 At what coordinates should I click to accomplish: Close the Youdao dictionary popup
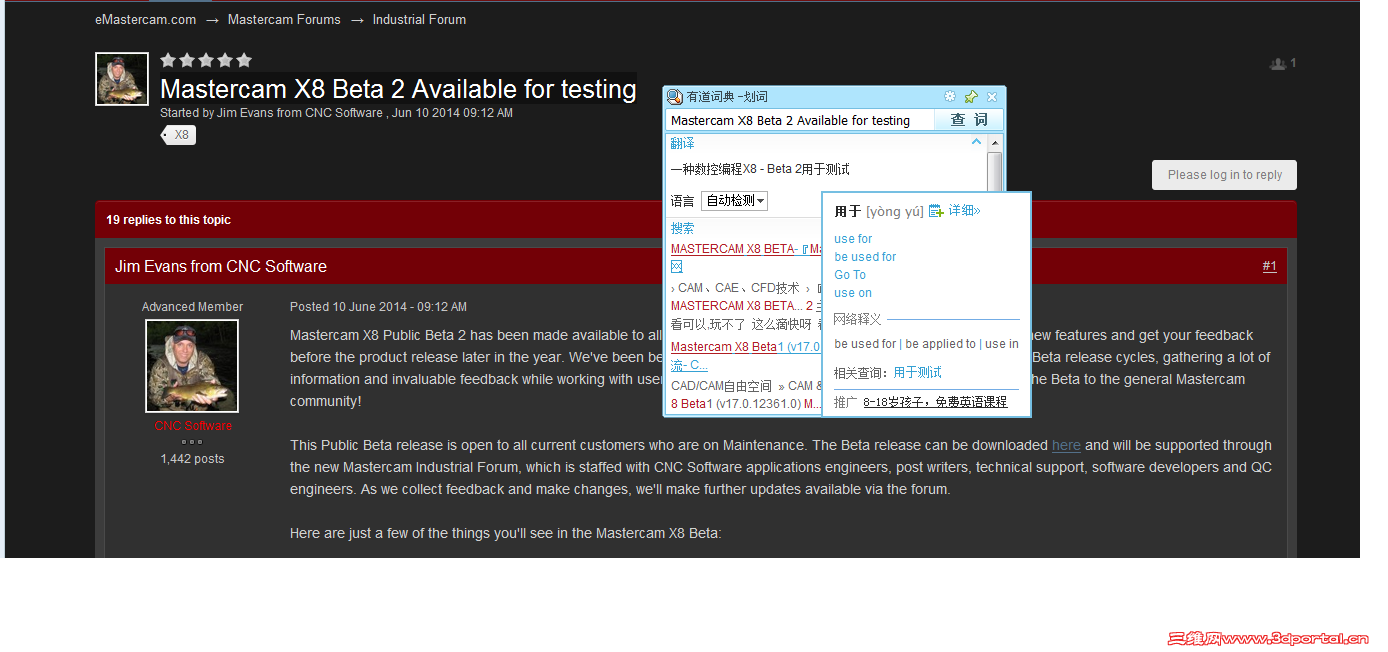tap(992, 97)
